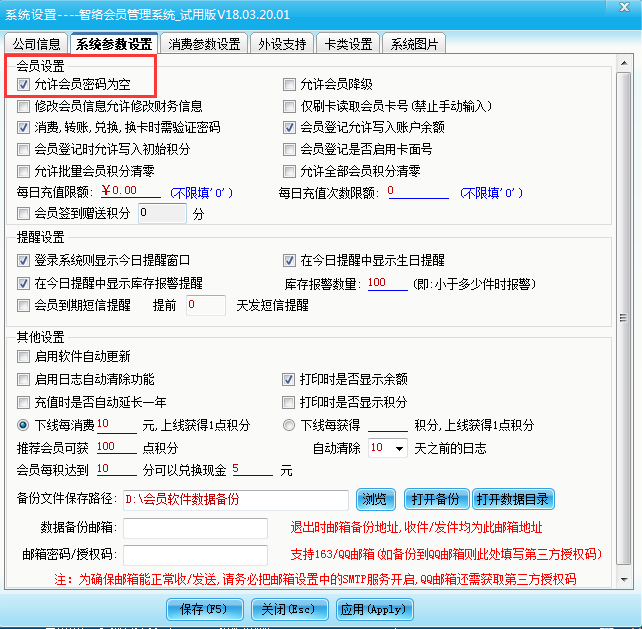Toggle 打印时是否显示余额 checkbox

coord(288,380)
